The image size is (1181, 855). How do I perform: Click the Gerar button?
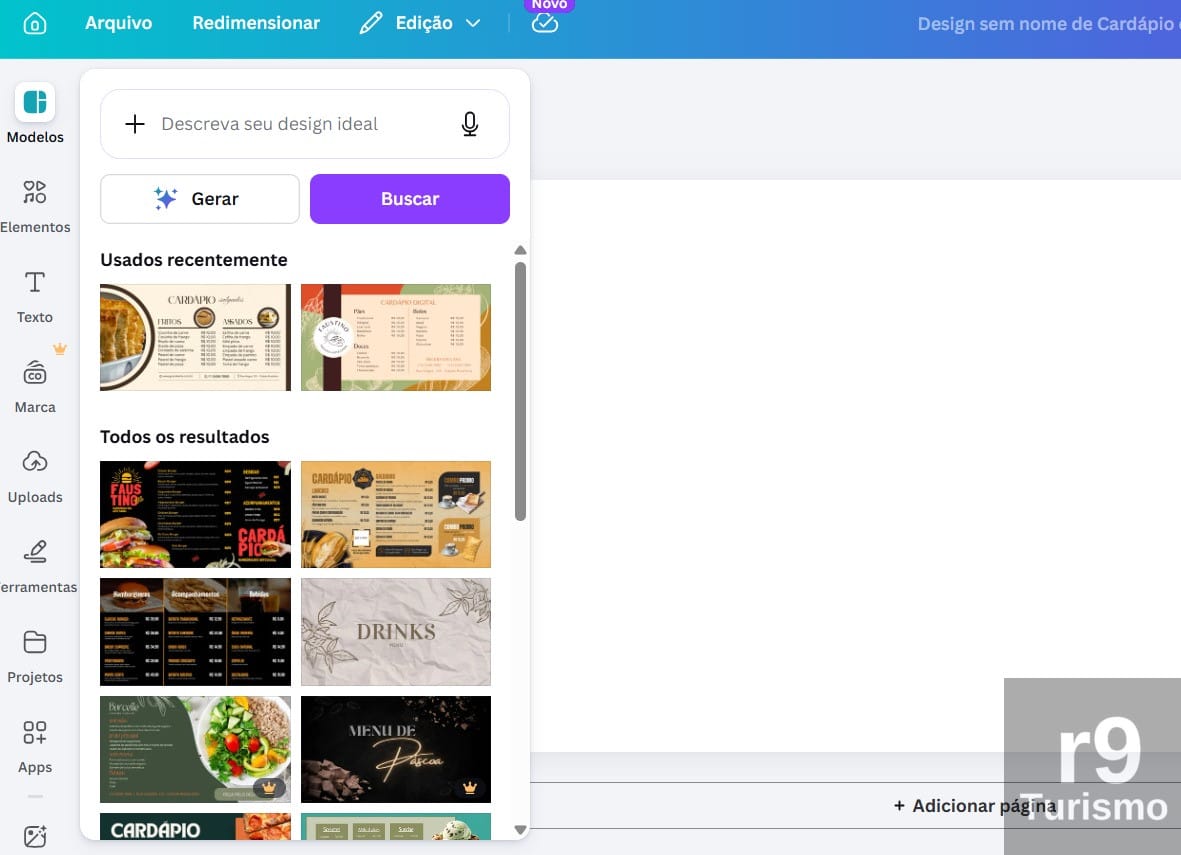coord(200,199)
